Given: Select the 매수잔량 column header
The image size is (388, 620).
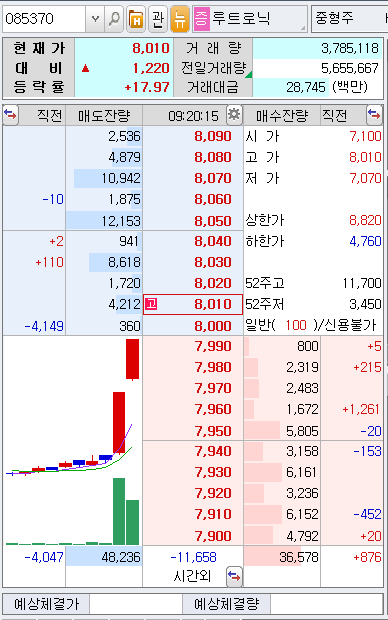Looking at the screenshot, I should pos(282,115).
